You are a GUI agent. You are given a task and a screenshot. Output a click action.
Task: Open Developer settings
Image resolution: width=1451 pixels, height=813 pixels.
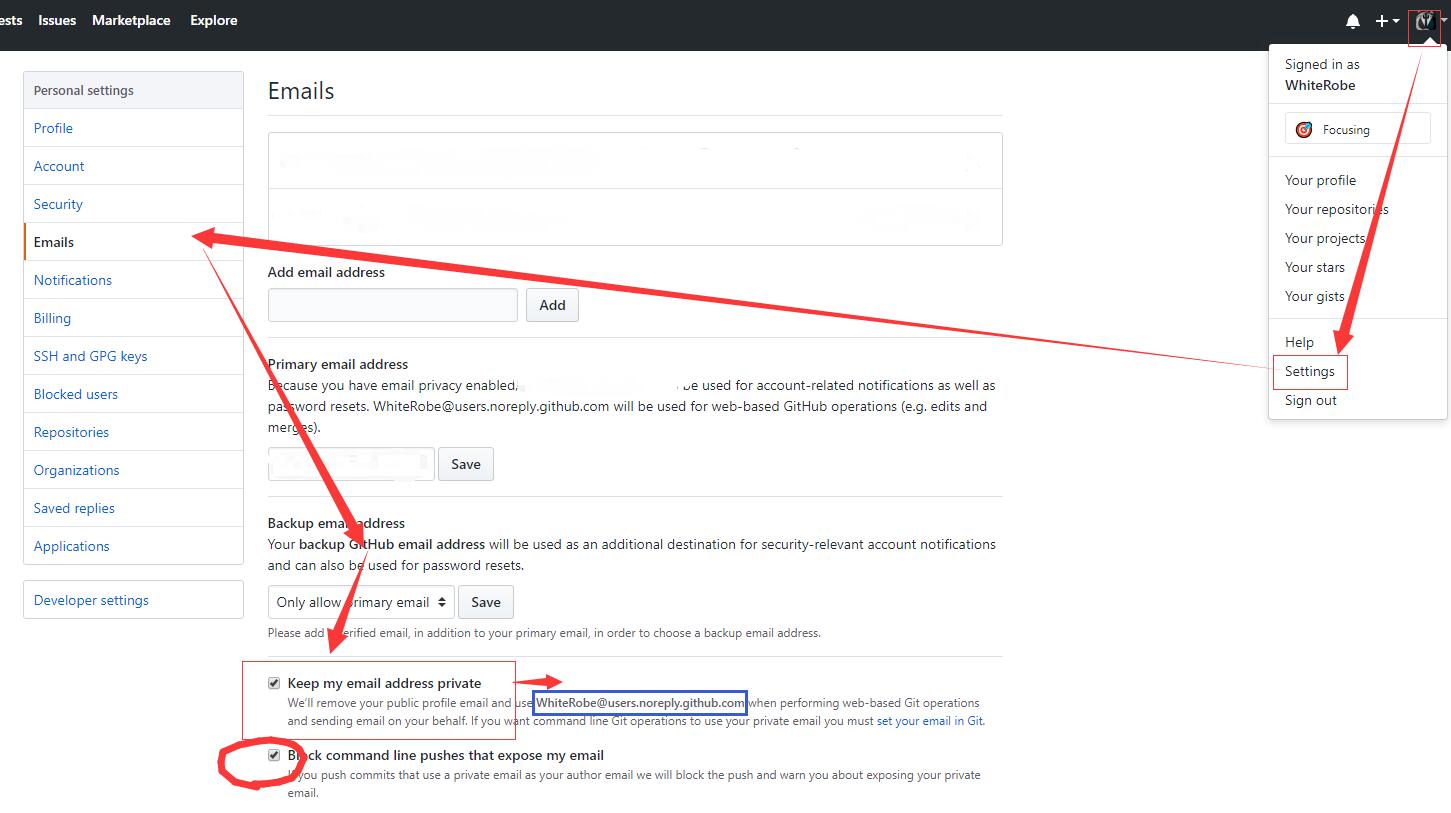pos(133,600)
